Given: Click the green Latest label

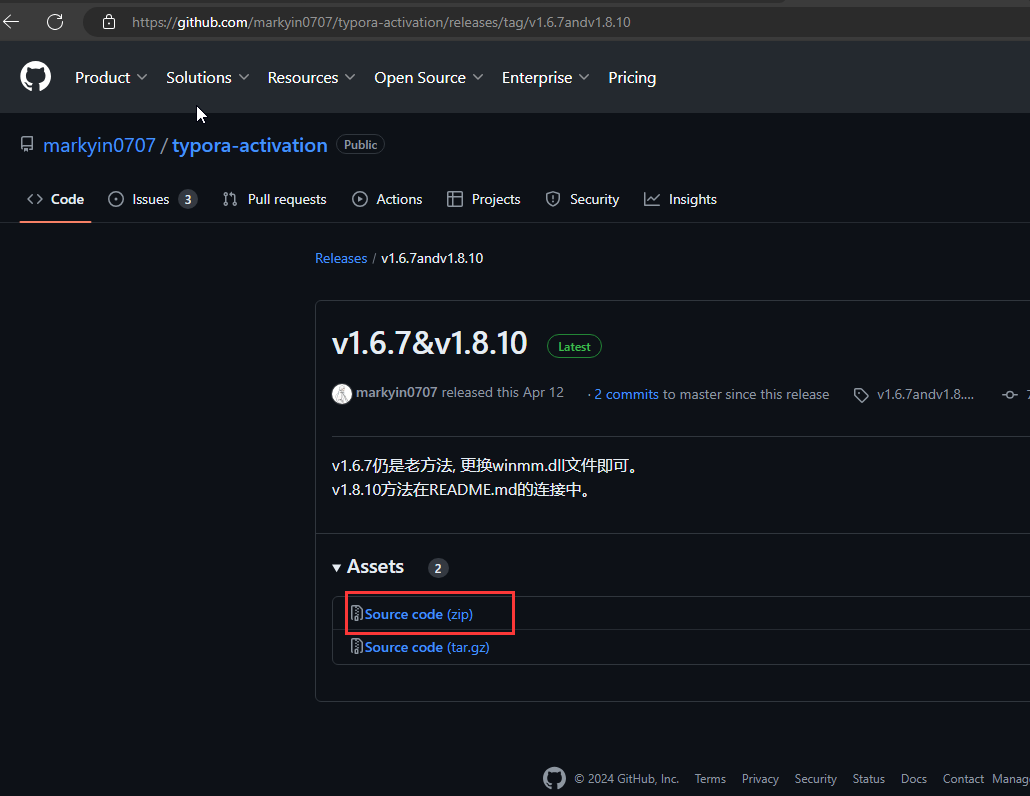Looking at the screenshot, I should coord(574,347).
